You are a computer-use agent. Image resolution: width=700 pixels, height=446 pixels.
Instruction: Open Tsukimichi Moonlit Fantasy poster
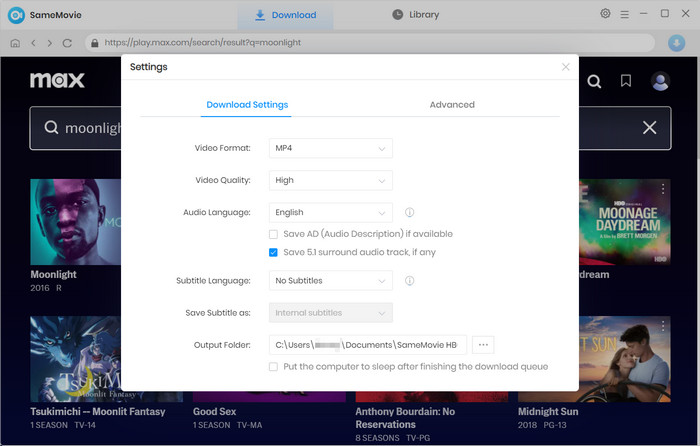coord(75,359)
